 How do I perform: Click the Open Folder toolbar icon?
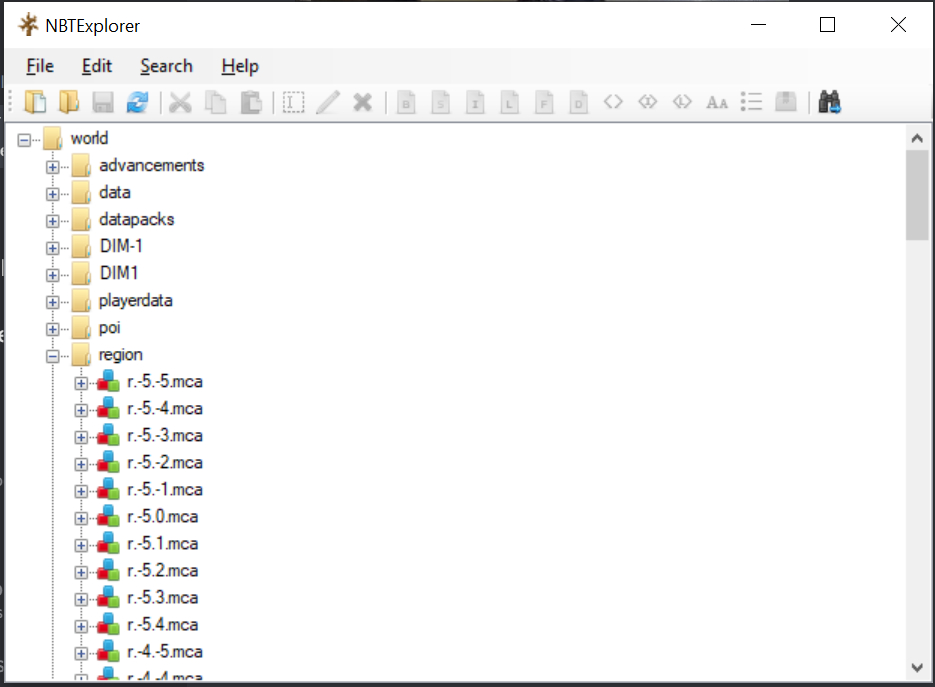coord(69,102)
